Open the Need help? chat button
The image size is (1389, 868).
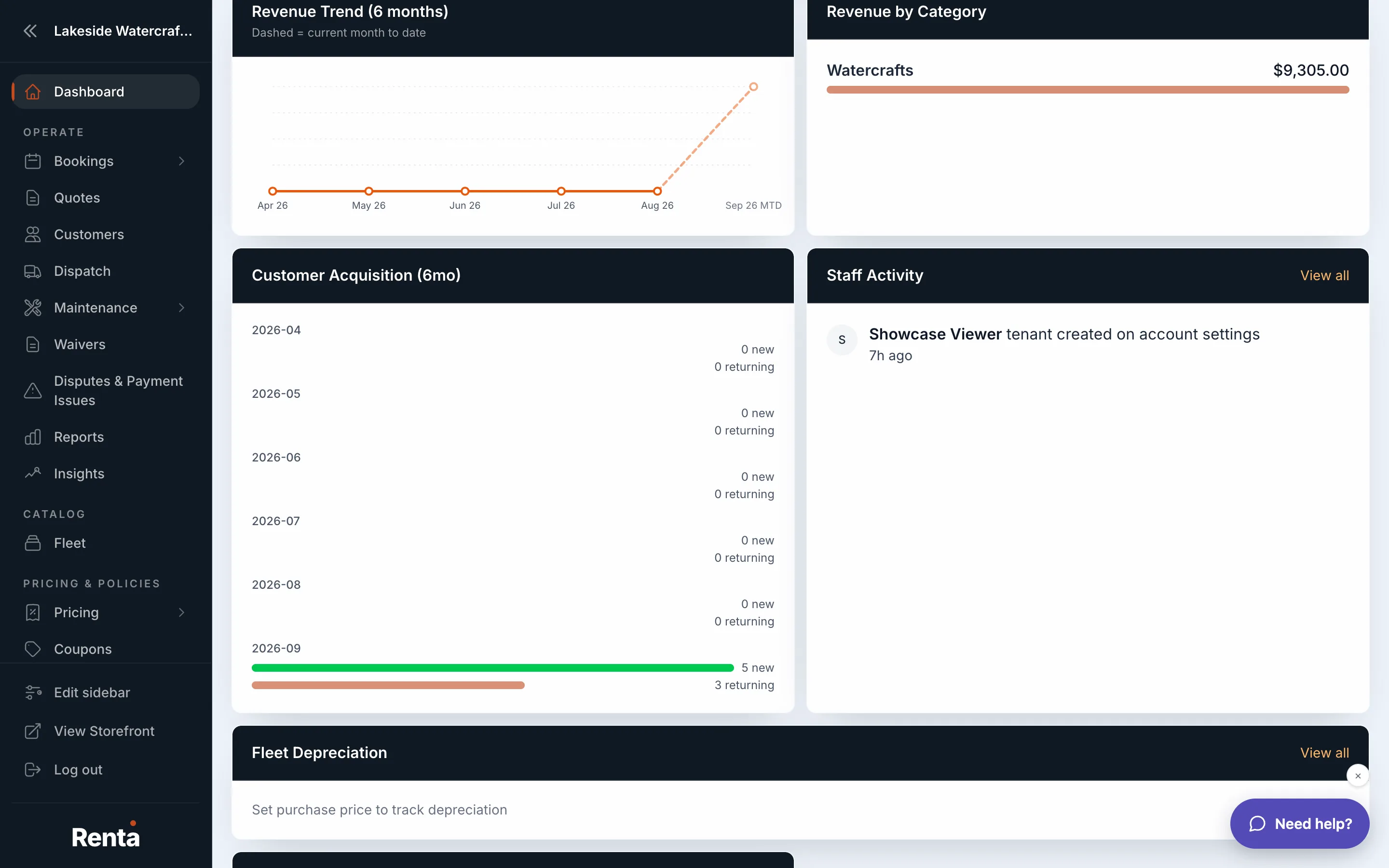1299,824
